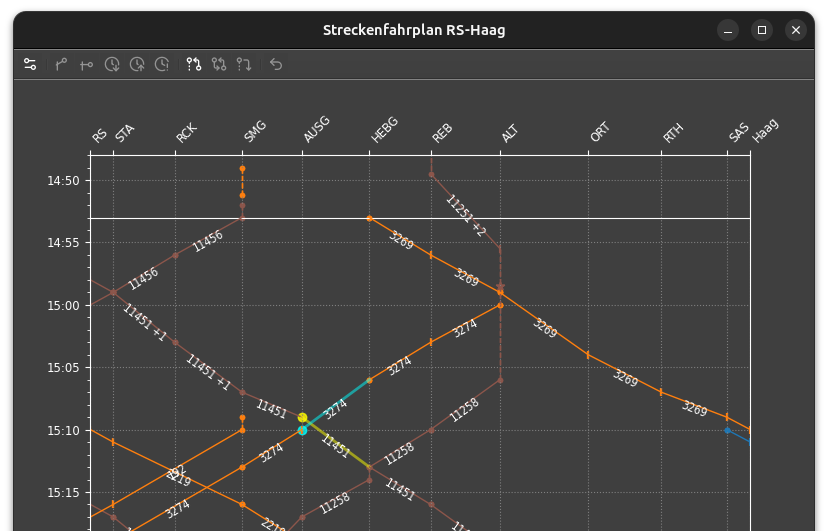828x531 pixels.
Task: Click the SAS station label
Action: 739,132
